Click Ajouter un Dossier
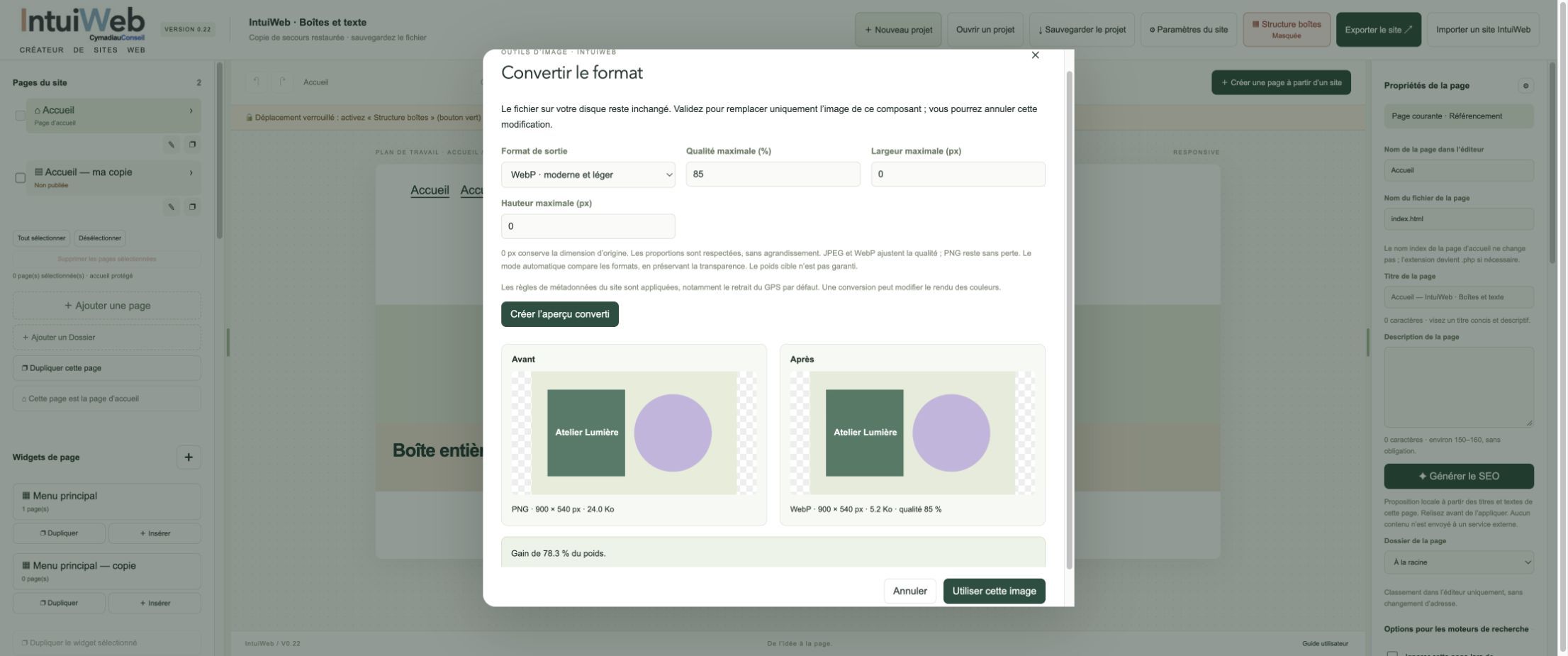 [107, 338]
